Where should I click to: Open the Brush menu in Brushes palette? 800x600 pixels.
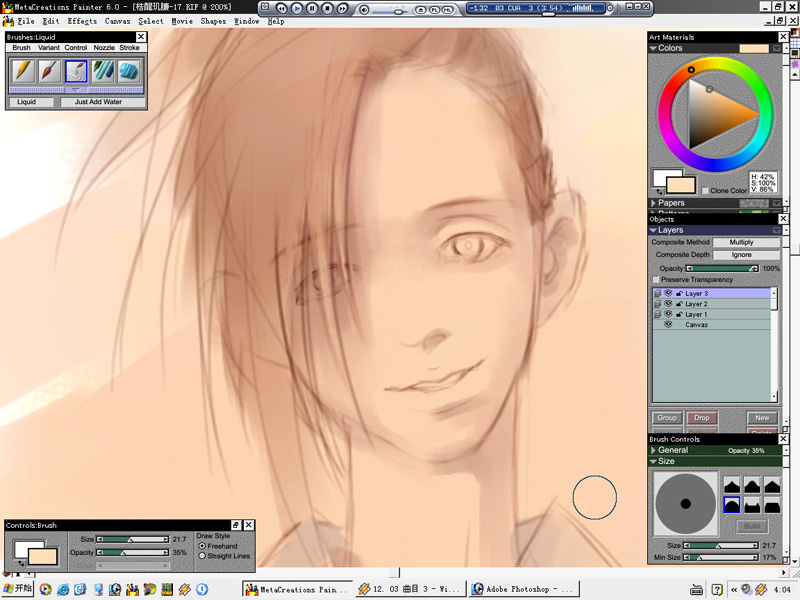[x=21, y=47]
